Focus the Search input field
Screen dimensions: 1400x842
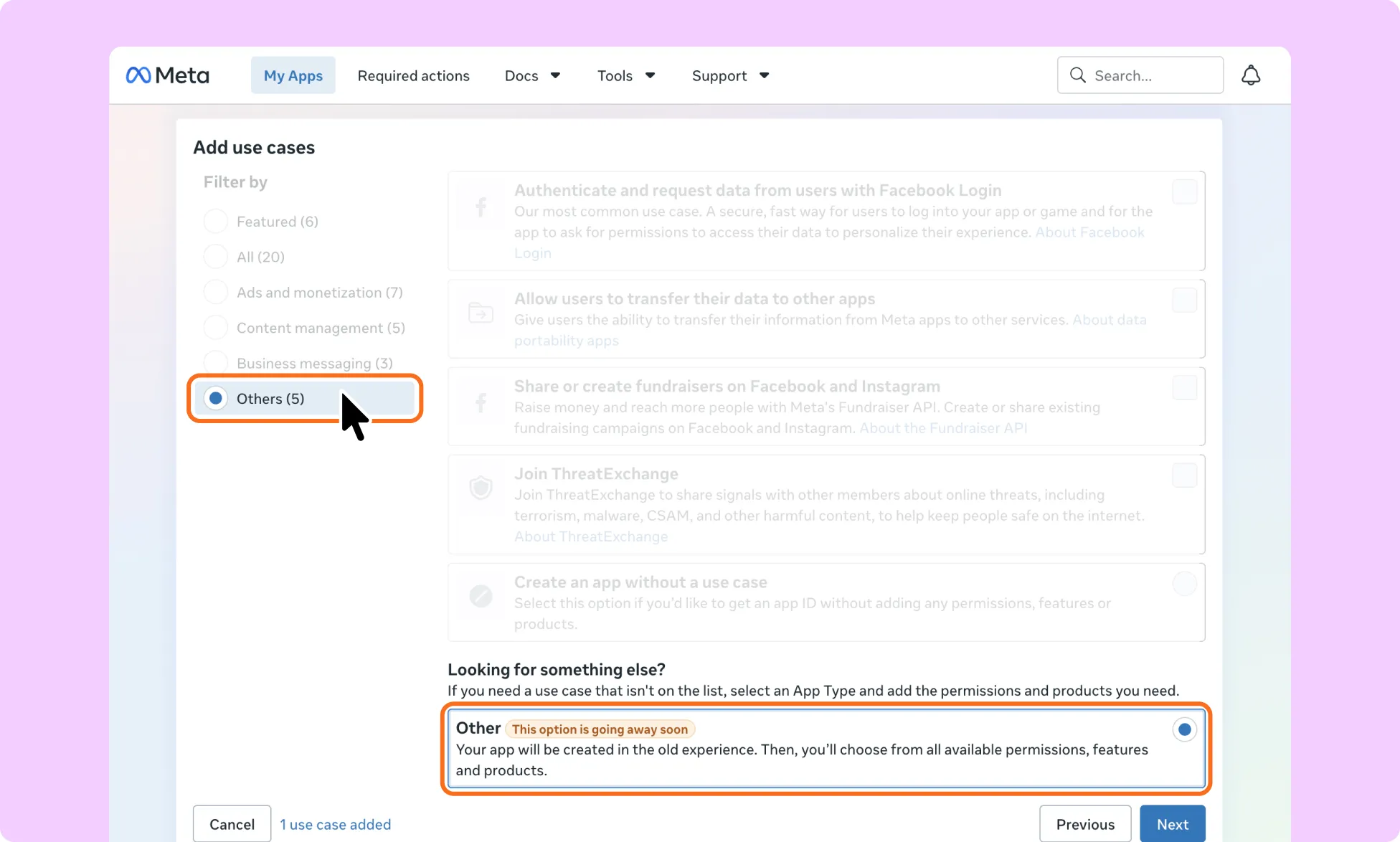[1140, 75]
